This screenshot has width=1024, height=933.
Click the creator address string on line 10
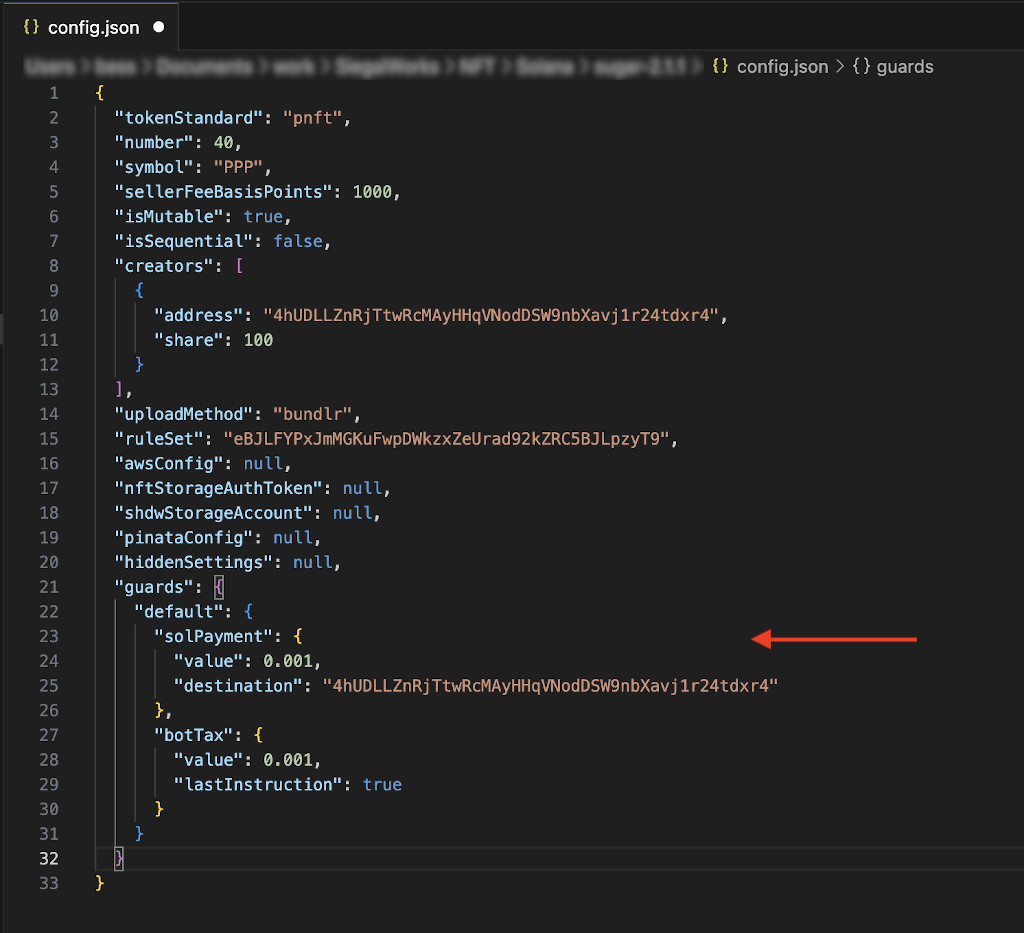coord(490,316)
